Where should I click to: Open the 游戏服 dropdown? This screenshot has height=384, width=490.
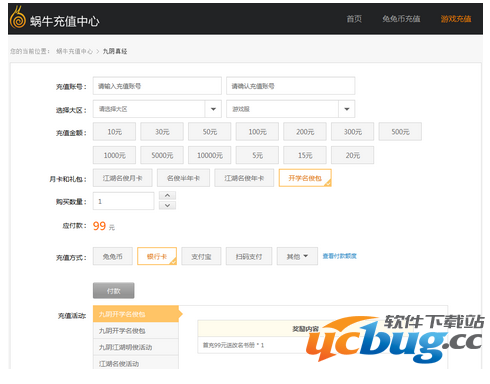(290, 109)
